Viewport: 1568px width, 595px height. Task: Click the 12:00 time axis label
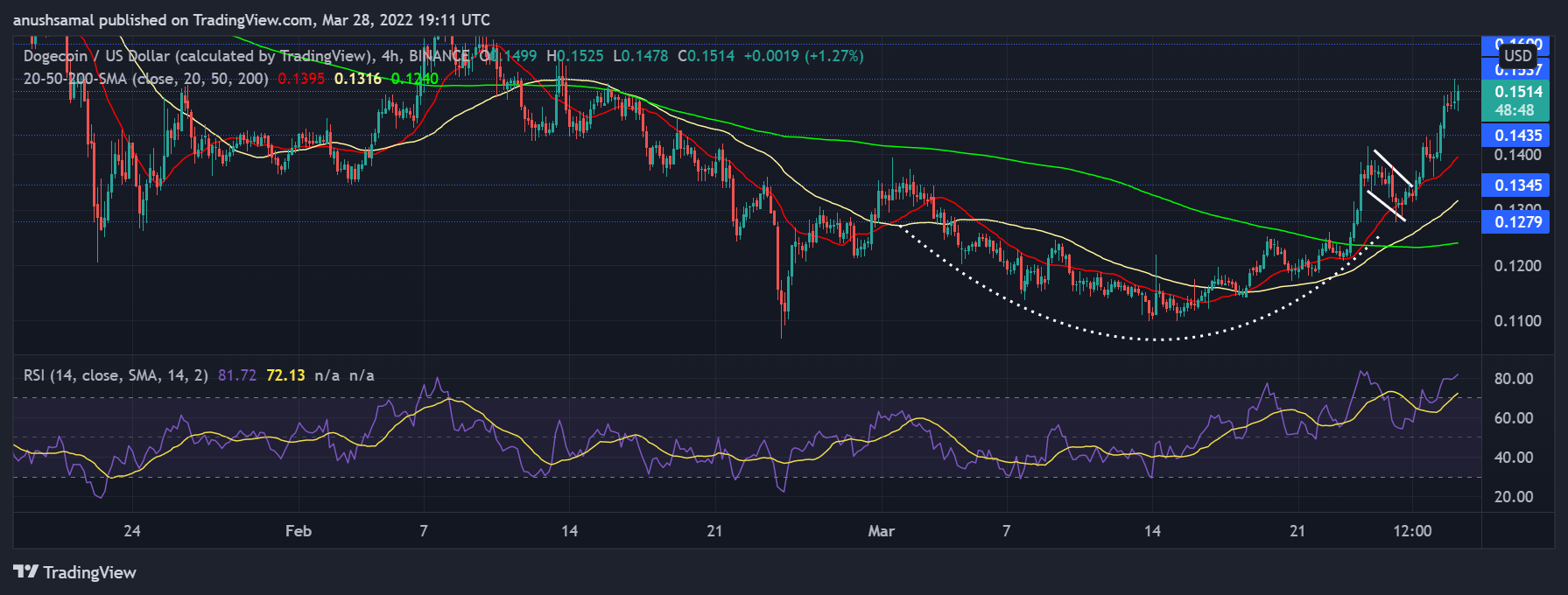point(1411,531)
